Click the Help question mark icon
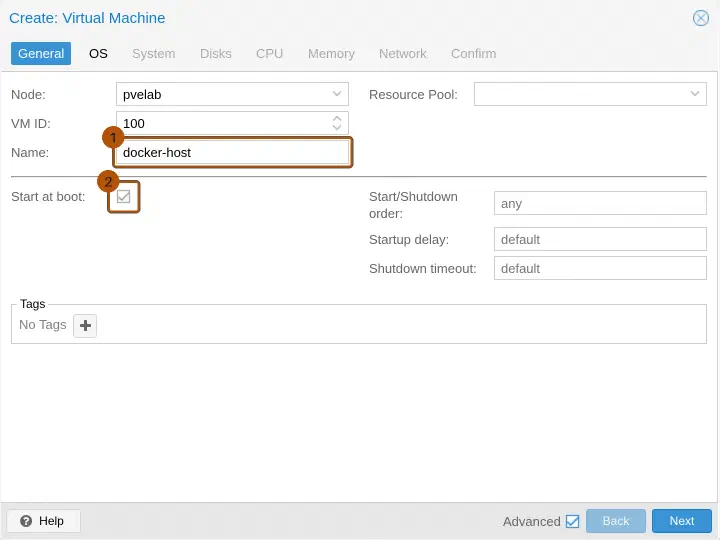 pos(26,521)
